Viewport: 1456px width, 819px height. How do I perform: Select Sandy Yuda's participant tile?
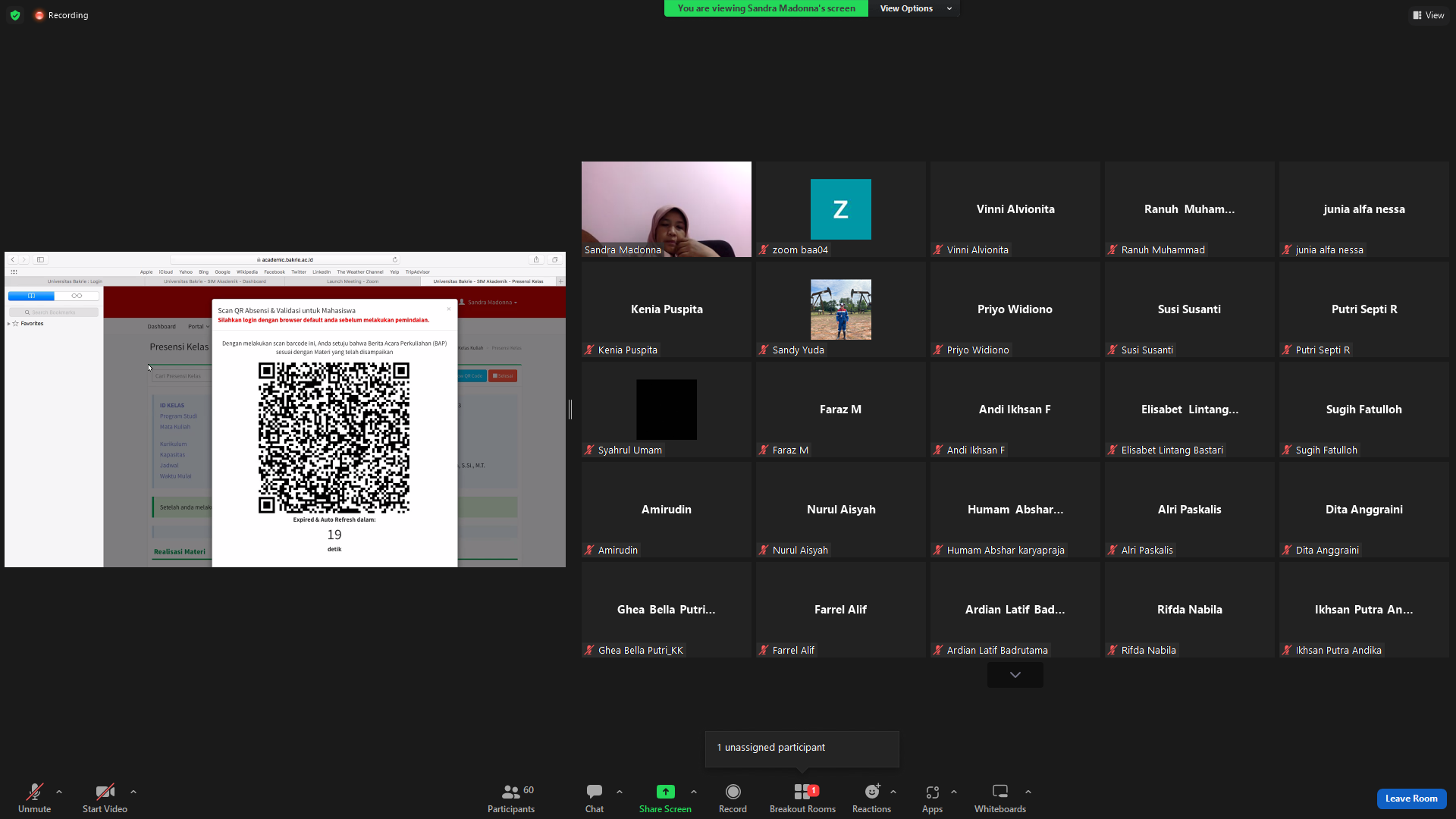pos(841,309)
